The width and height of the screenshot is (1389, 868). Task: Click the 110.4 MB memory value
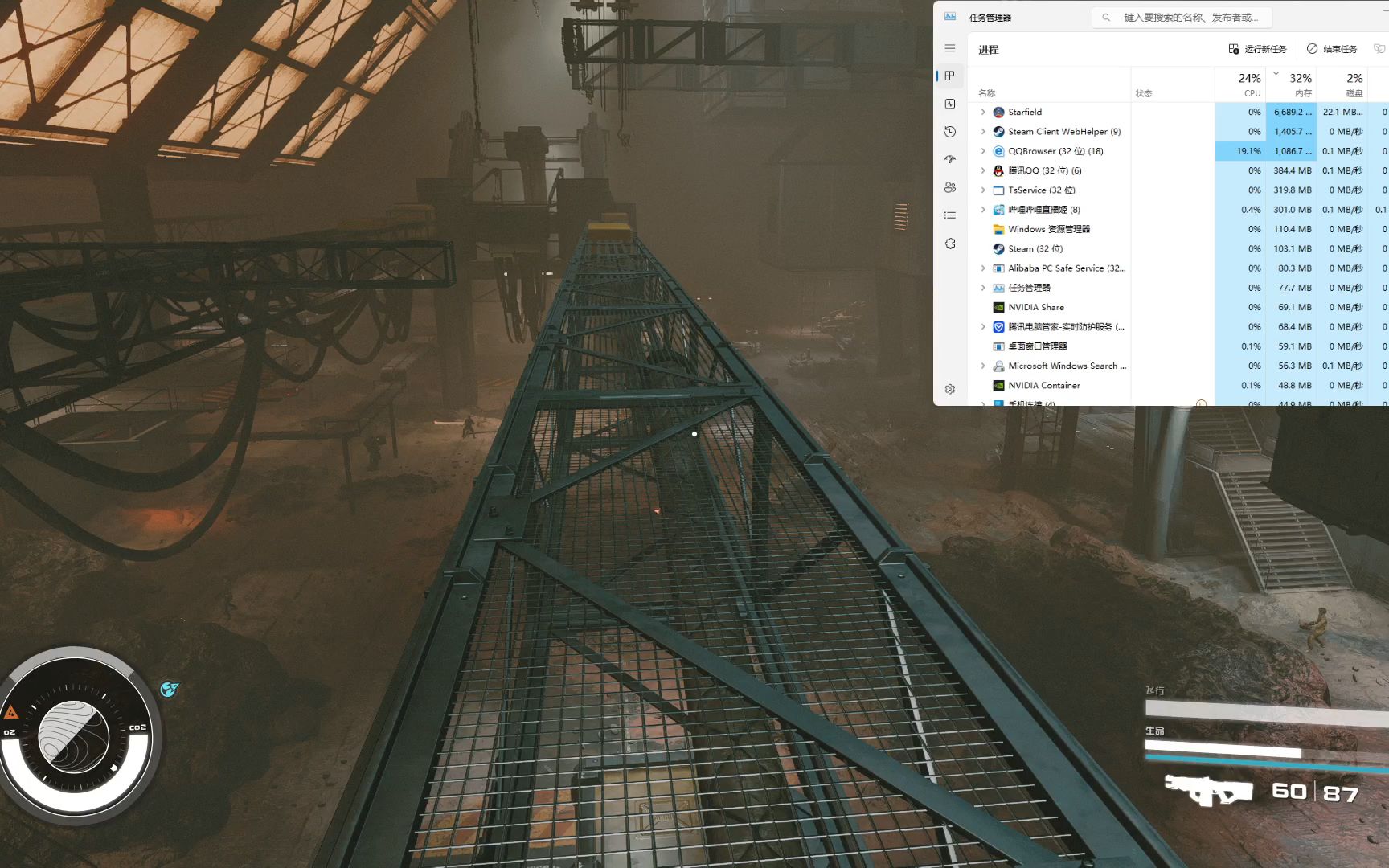coord(1293,229)
